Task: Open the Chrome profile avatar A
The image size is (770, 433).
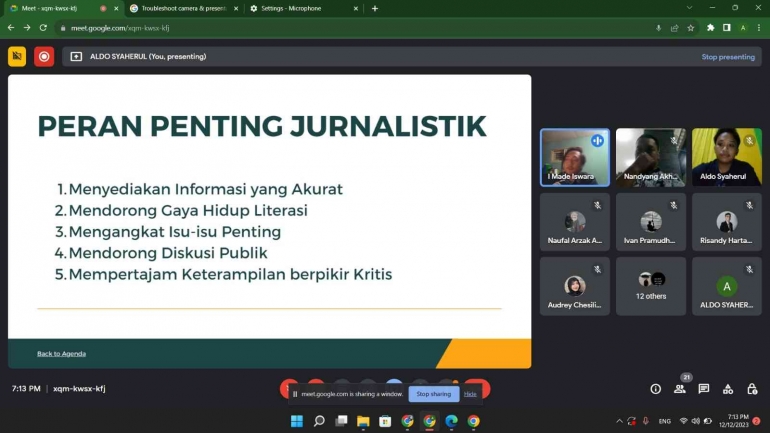Action: pos(743,28)
